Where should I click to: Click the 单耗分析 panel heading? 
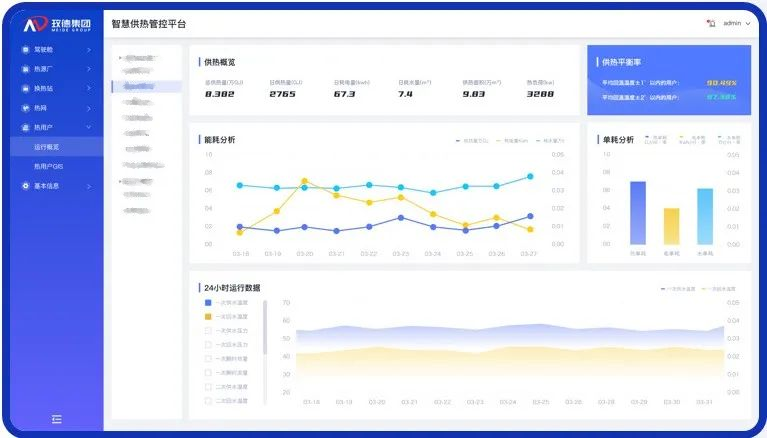pos(618,140)
